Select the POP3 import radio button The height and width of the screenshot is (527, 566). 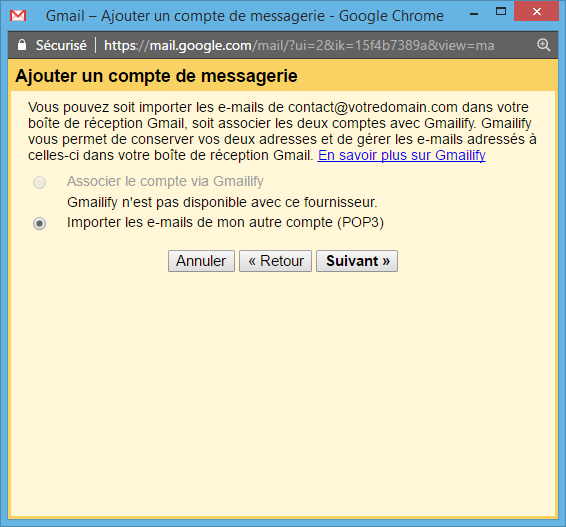coord(39,223)
